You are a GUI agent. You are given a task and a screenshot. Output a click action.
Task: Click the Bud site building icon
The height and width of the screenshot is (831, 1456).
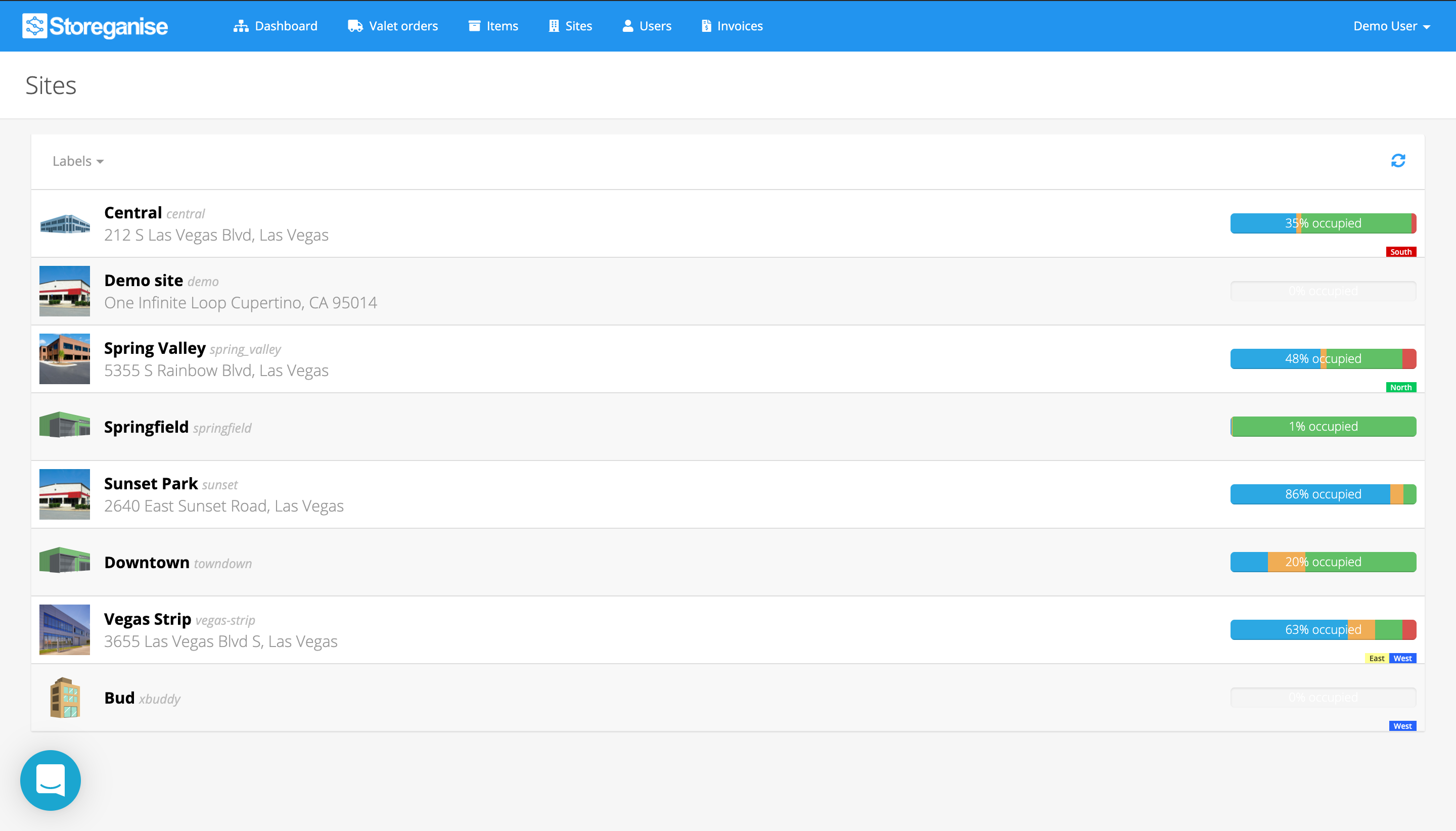[65, 698]
